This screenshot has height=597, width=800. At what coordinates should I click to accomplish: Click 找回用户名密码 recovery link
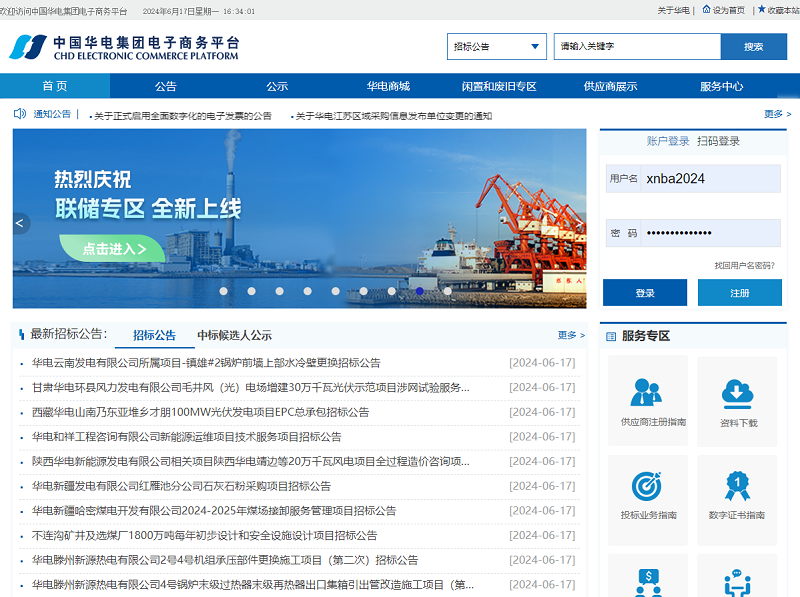(x=744, y=265)
